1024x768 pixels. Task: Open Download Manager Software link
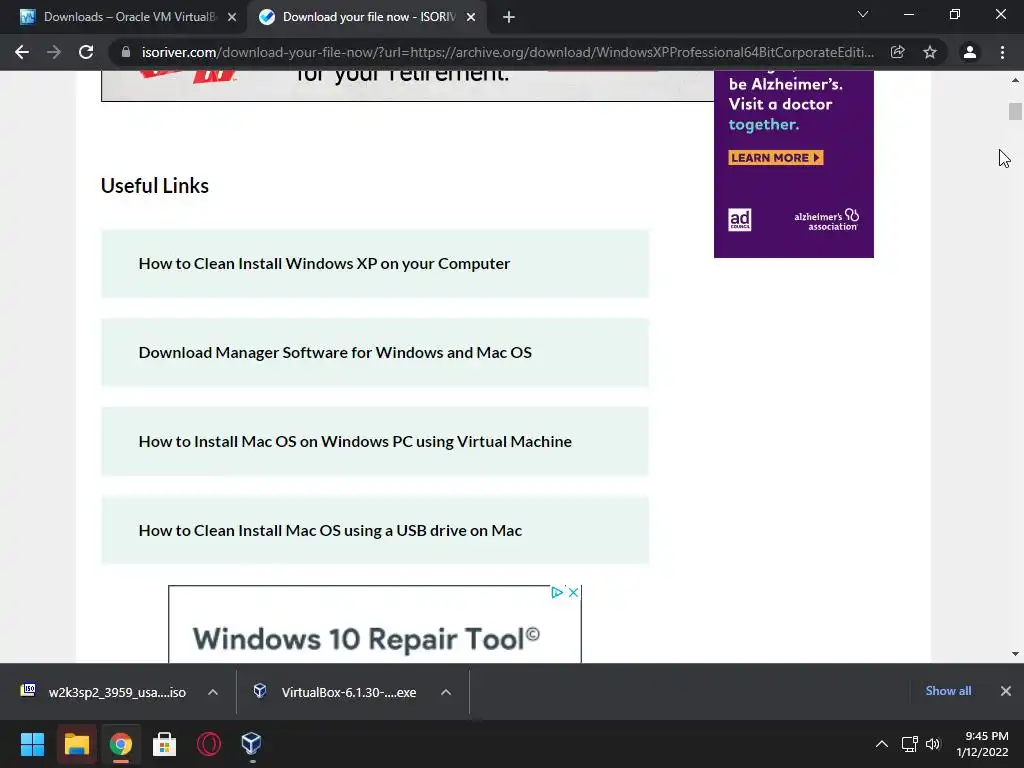coord(375,353)
